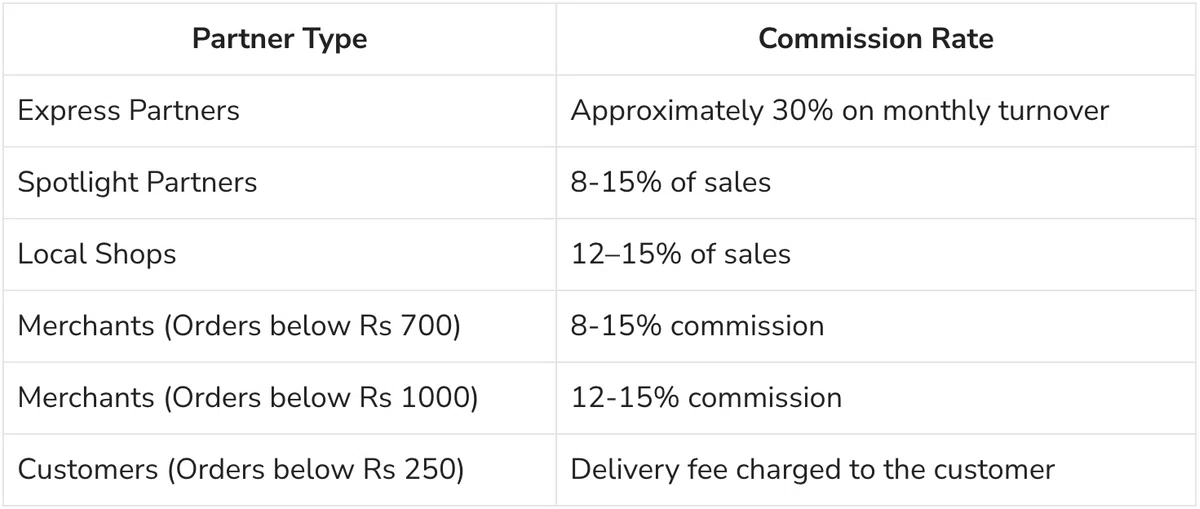The image size is (1200, 509).
Task: Select the 8-15% commission cell
Action: coord(876,326)
